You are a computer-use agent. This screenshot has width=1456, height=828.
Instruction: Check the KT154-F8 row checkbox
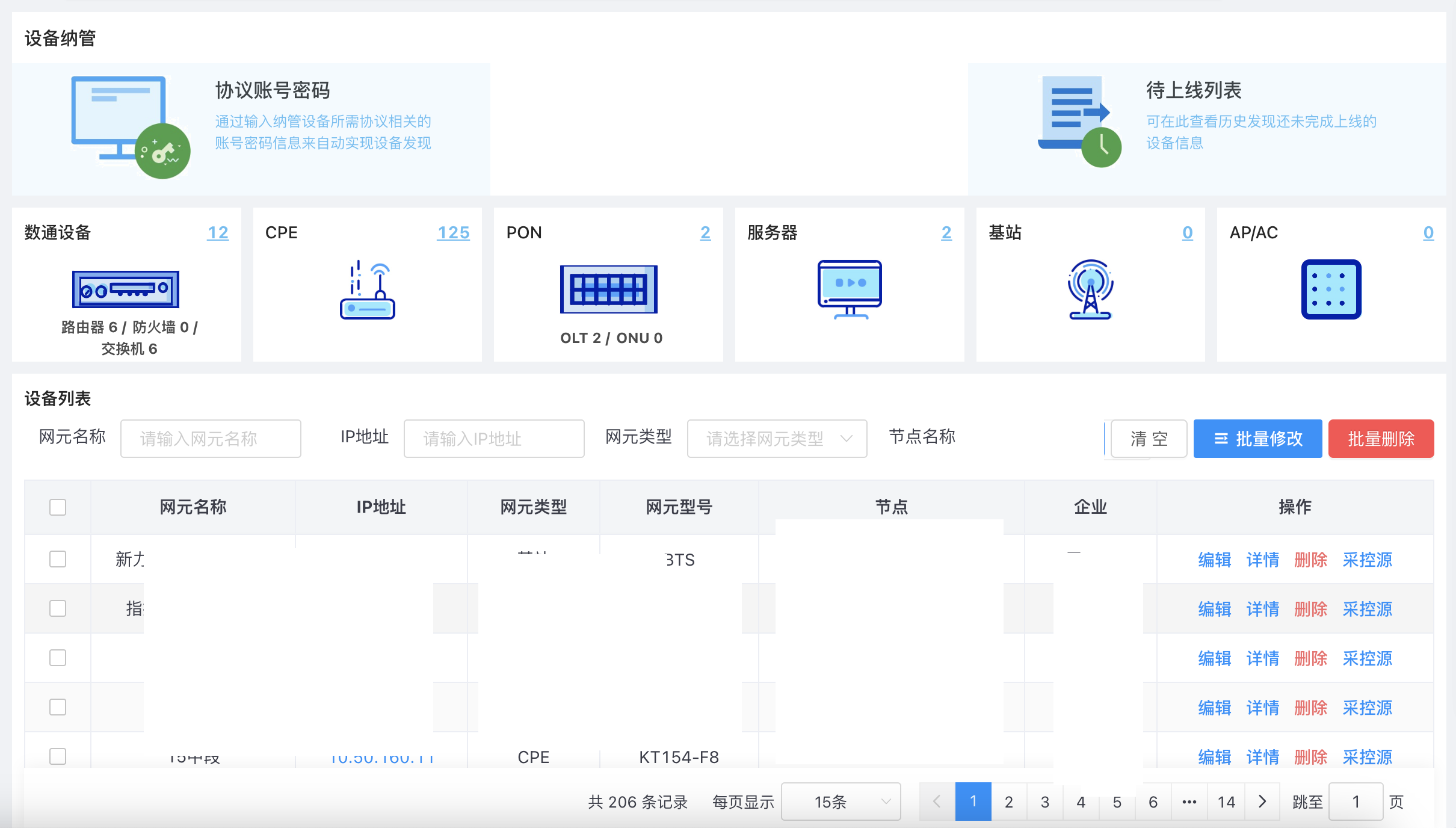click(58, 756)
